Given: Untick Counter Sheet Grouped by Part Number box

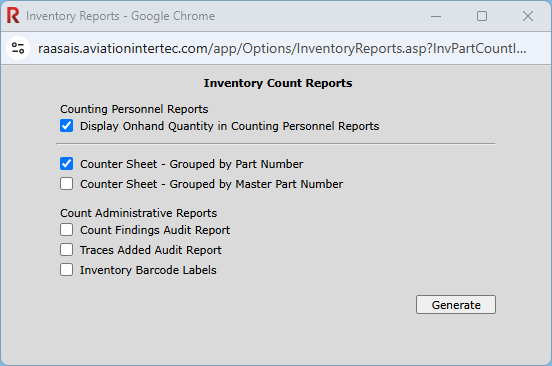Looking at the screenshot, I should click(x=67, y=164).
